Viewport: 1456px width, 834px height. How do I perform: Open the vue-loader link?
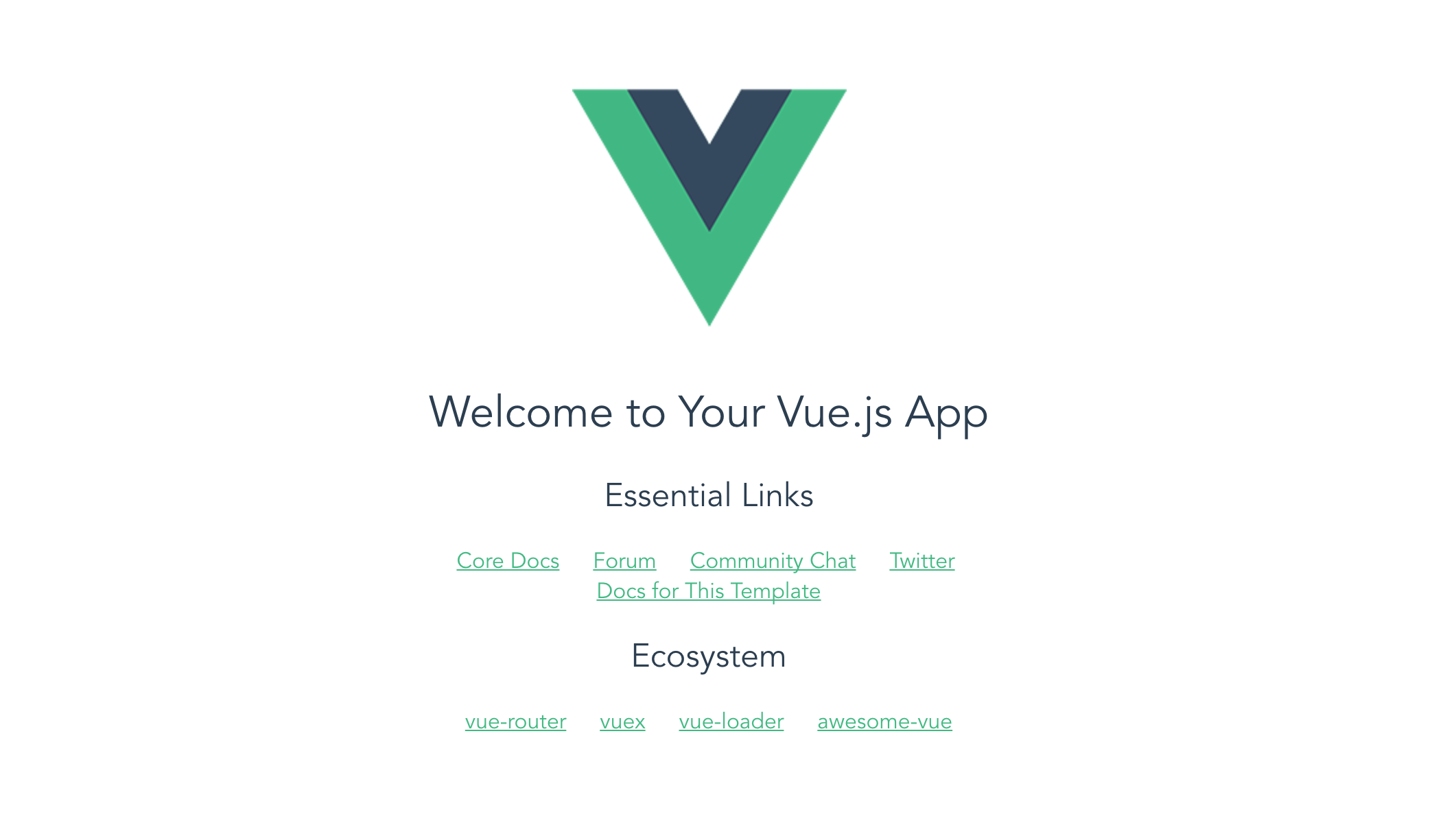(731, 720)
